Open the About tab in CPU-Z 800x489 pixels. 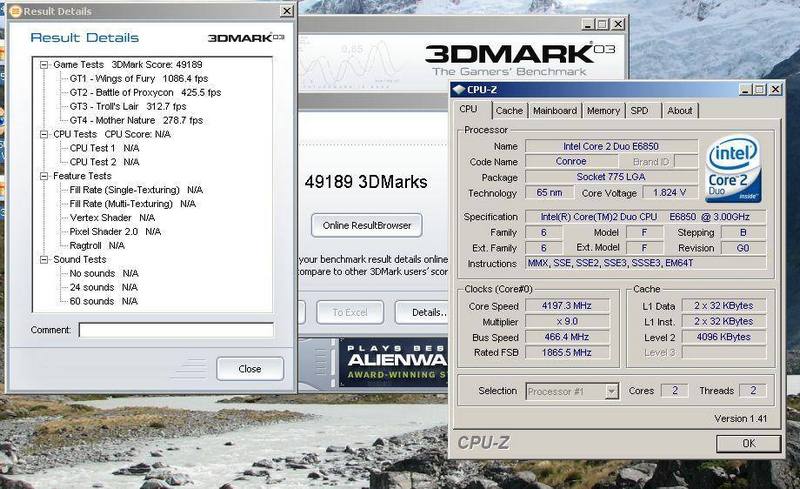680,111
